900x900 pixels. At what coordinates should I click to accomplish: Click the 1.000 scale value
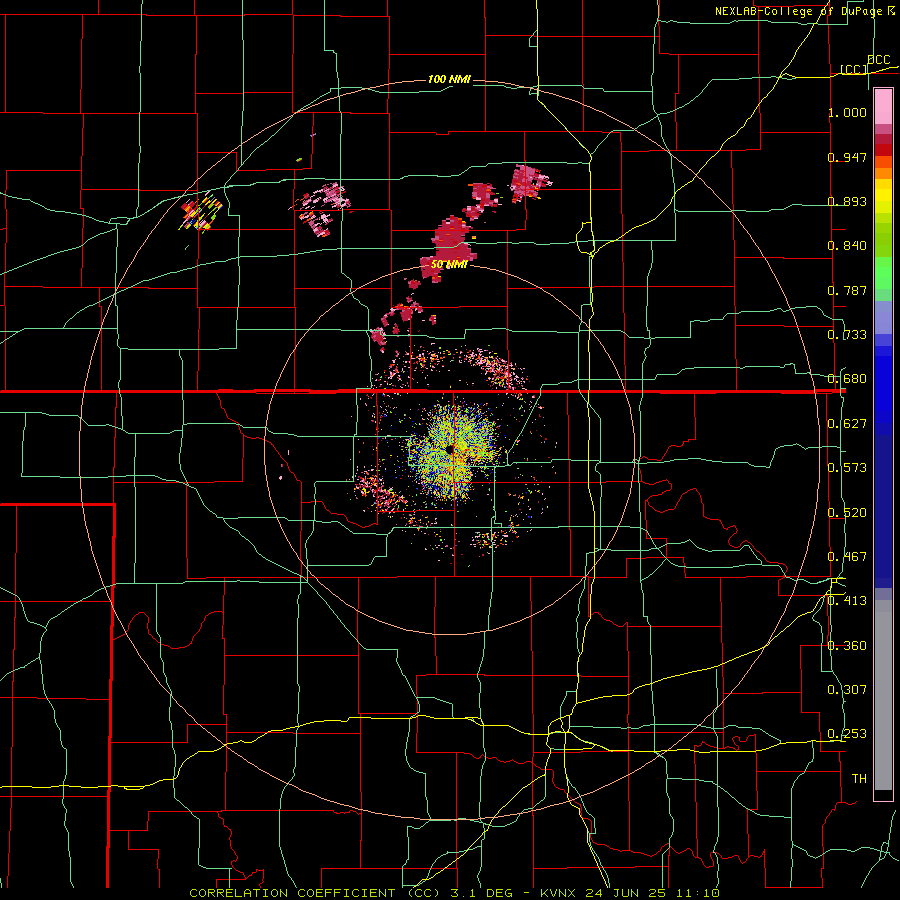(x=847, y=112)
